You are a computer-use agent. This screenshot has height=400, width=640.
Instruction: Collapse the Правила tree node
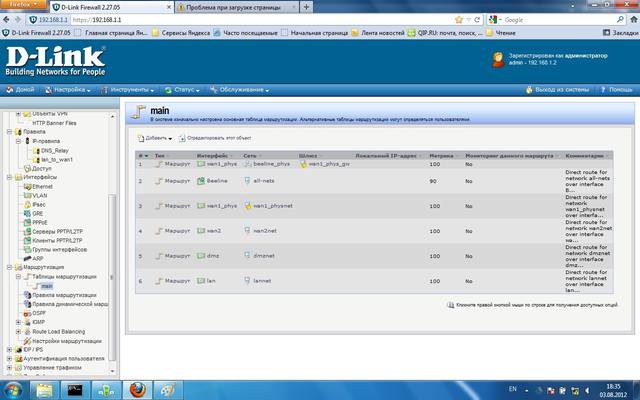(x=9, y=131)
